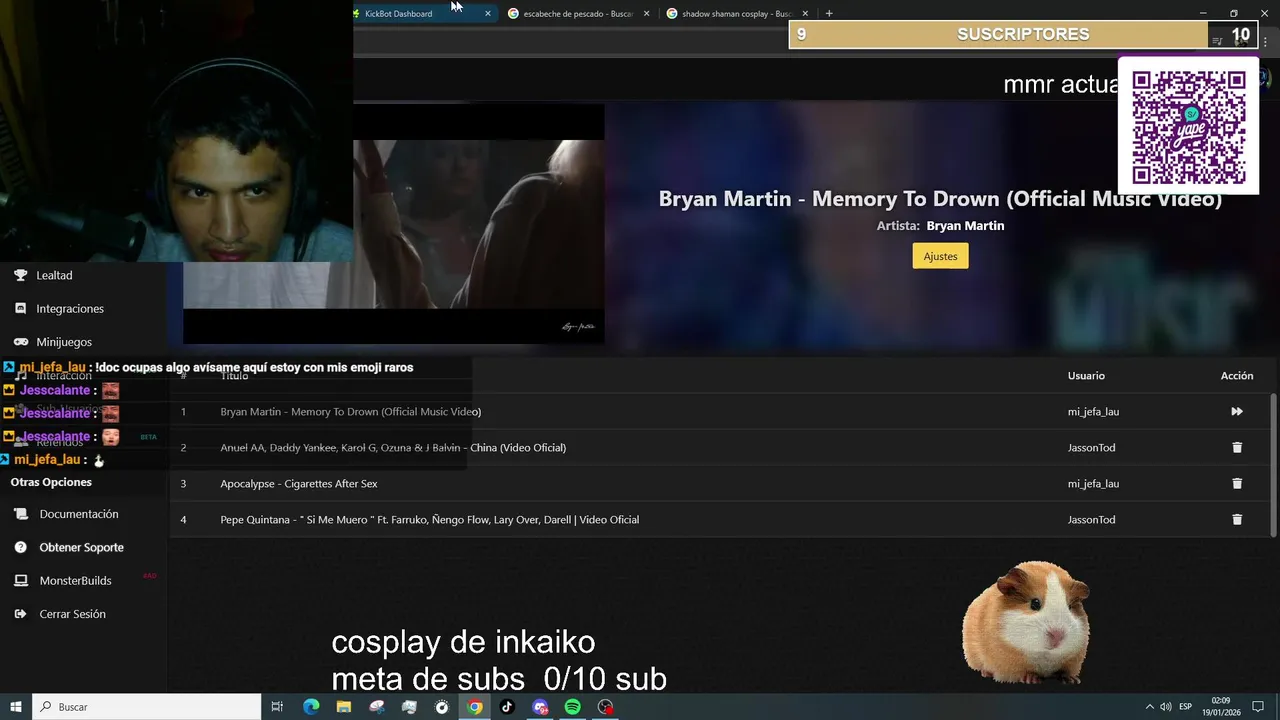Click artist name Bryan Martin under title
This screenshot has width=1280, height=720.
point(965,226)
